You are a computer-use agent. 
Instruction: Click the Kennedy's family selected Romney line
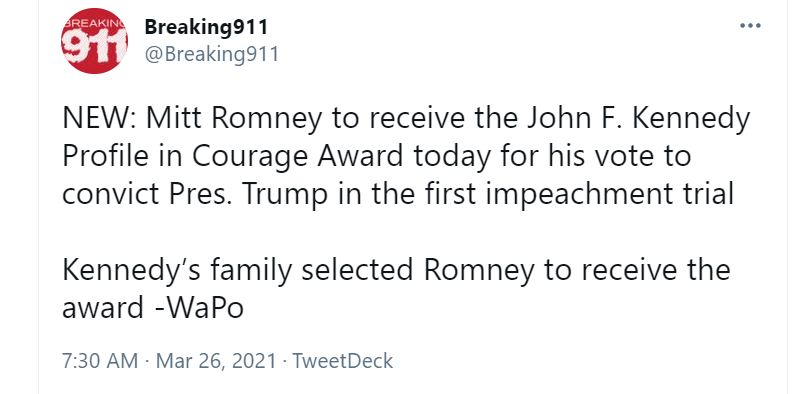(x=396, y=271)
